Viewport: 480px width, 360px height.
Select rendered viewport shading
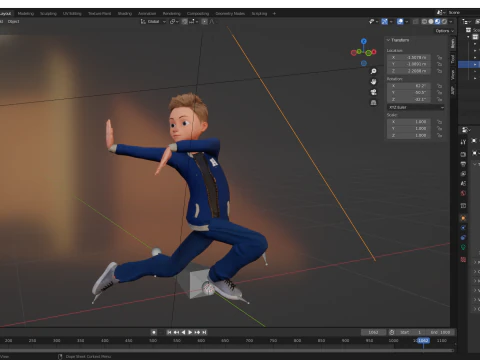pyautogui.click(x=444, y=22)
